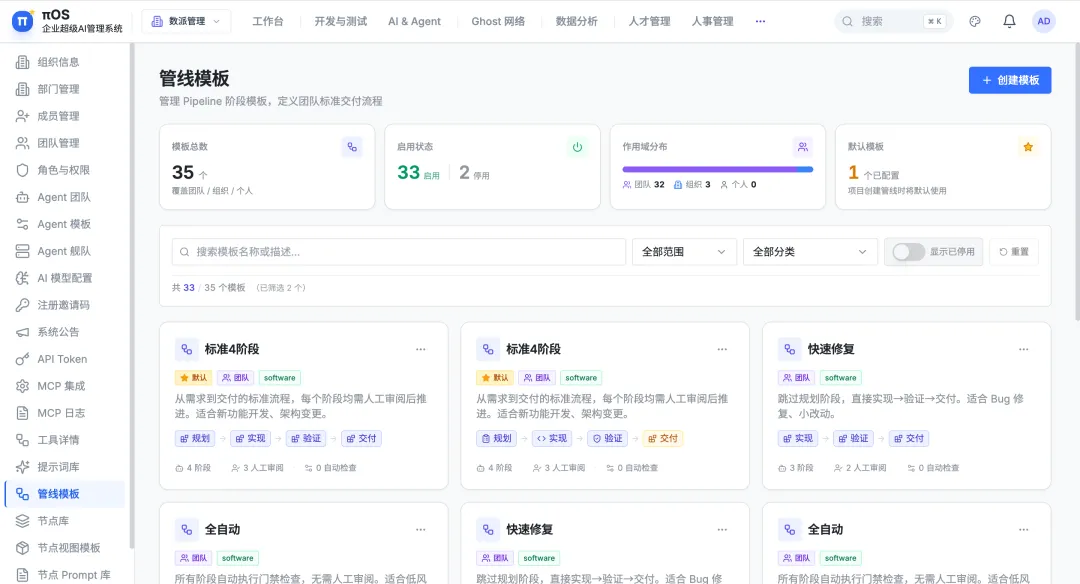Click the page vertical scrollbar
The image size is (1080, 584).
(1077, 182)
